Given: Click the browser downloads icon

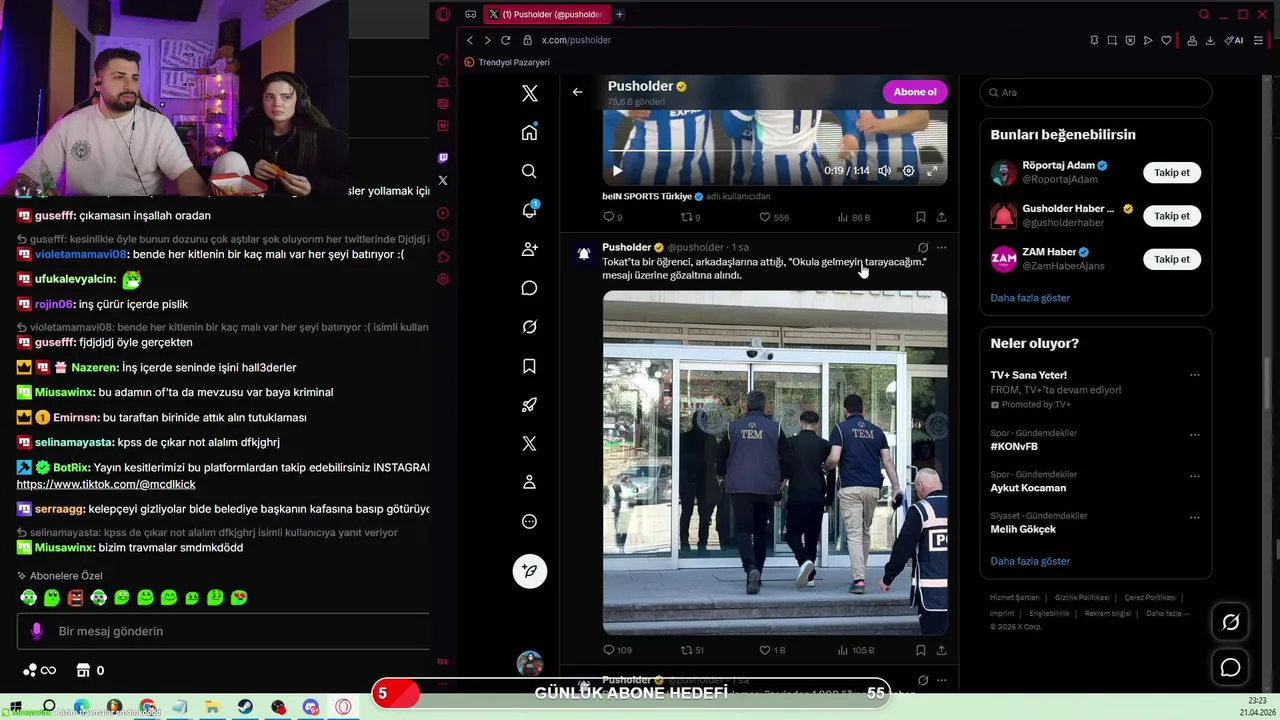Looking at the screenshot, I should coord(1210,40).
